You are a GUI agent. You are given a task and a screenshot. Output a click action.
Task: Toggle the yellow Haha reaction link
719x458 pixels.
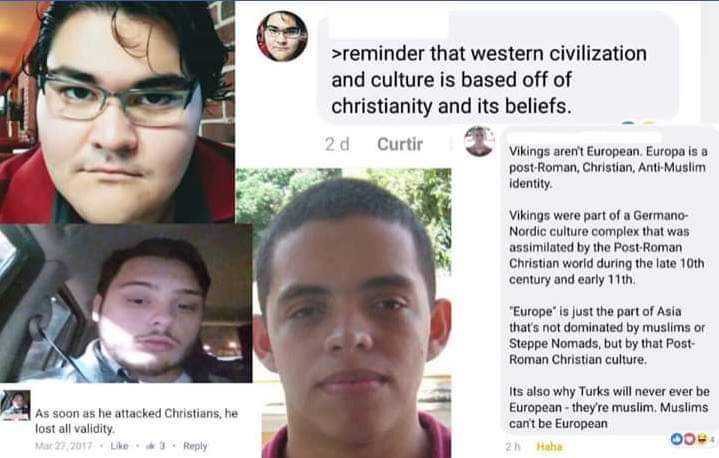click(x=549, y=447)
